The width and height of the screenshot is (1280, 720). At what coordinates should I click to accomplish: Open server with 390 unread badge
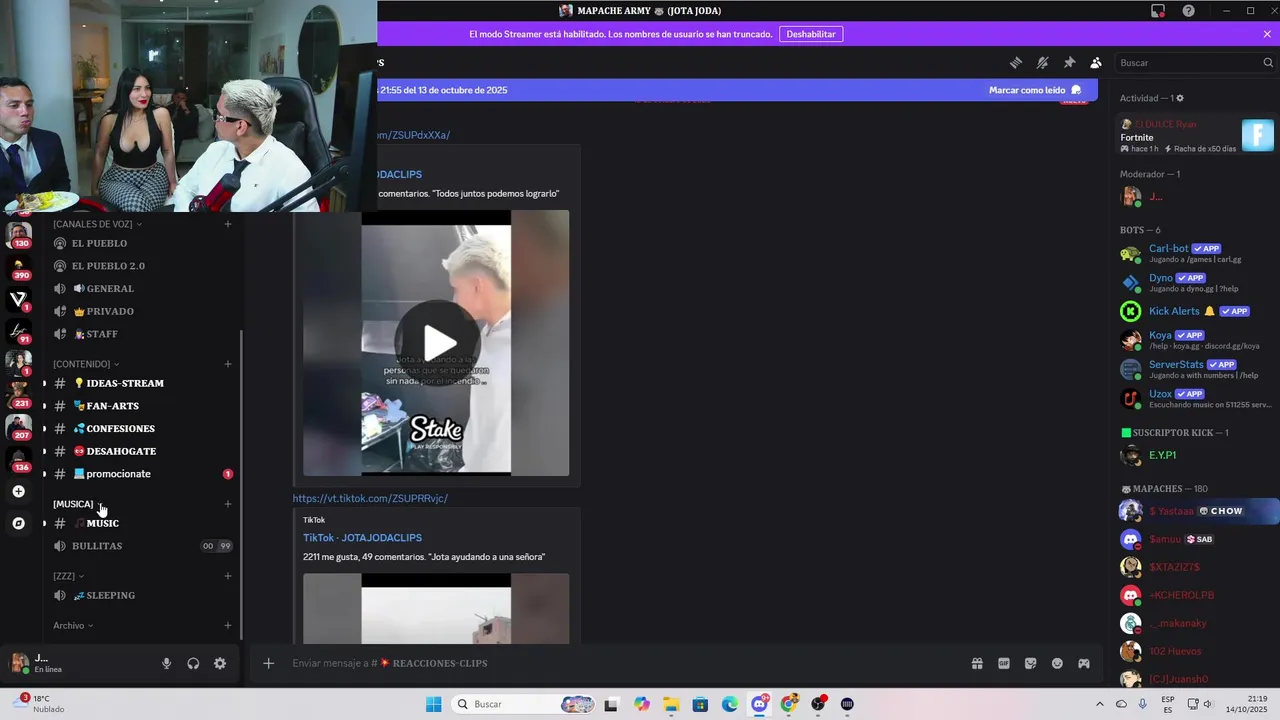[18, 267]
